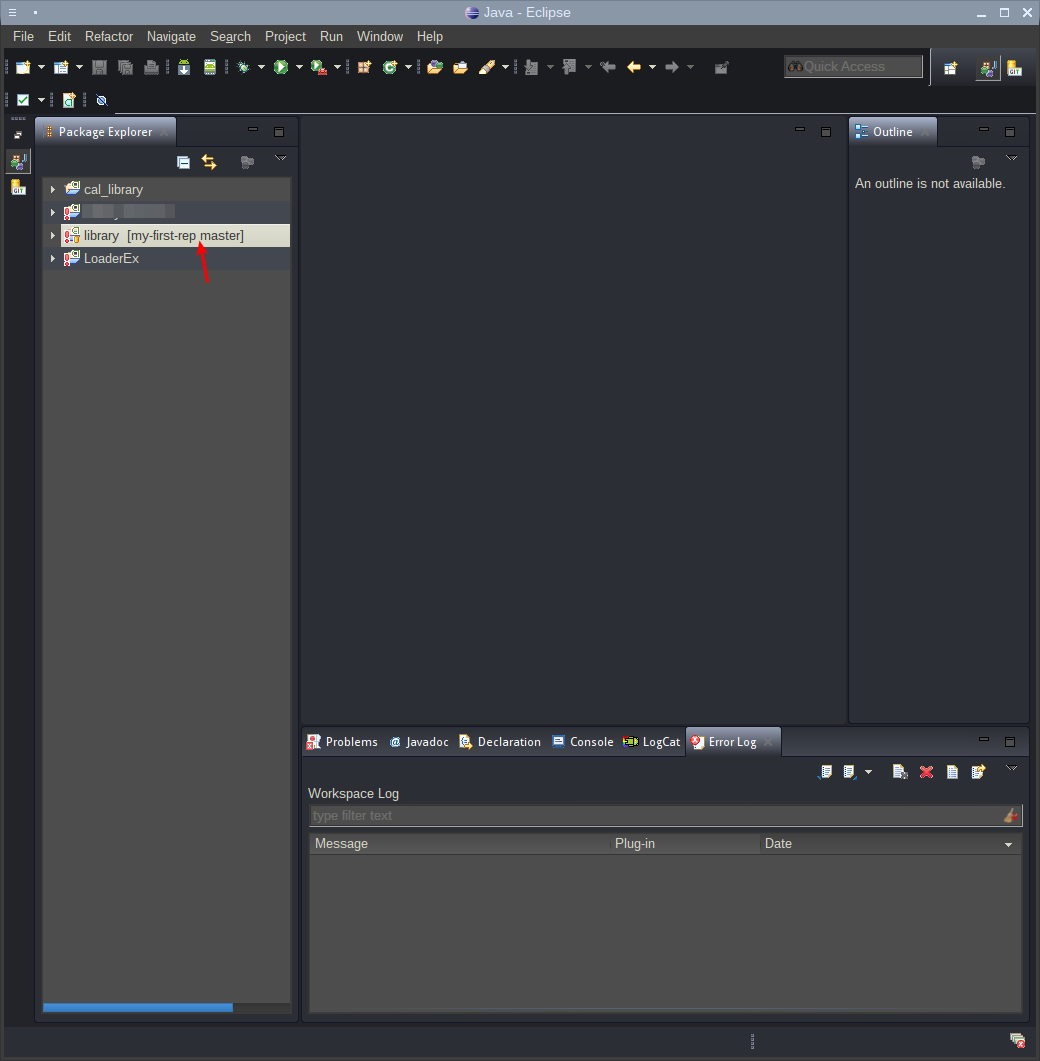The height and width of the screenshot is (1061, 1040).
Task: Toggle Link with Editor in Package Explorer
Action: pyautogui.click(x=209, y=161)
